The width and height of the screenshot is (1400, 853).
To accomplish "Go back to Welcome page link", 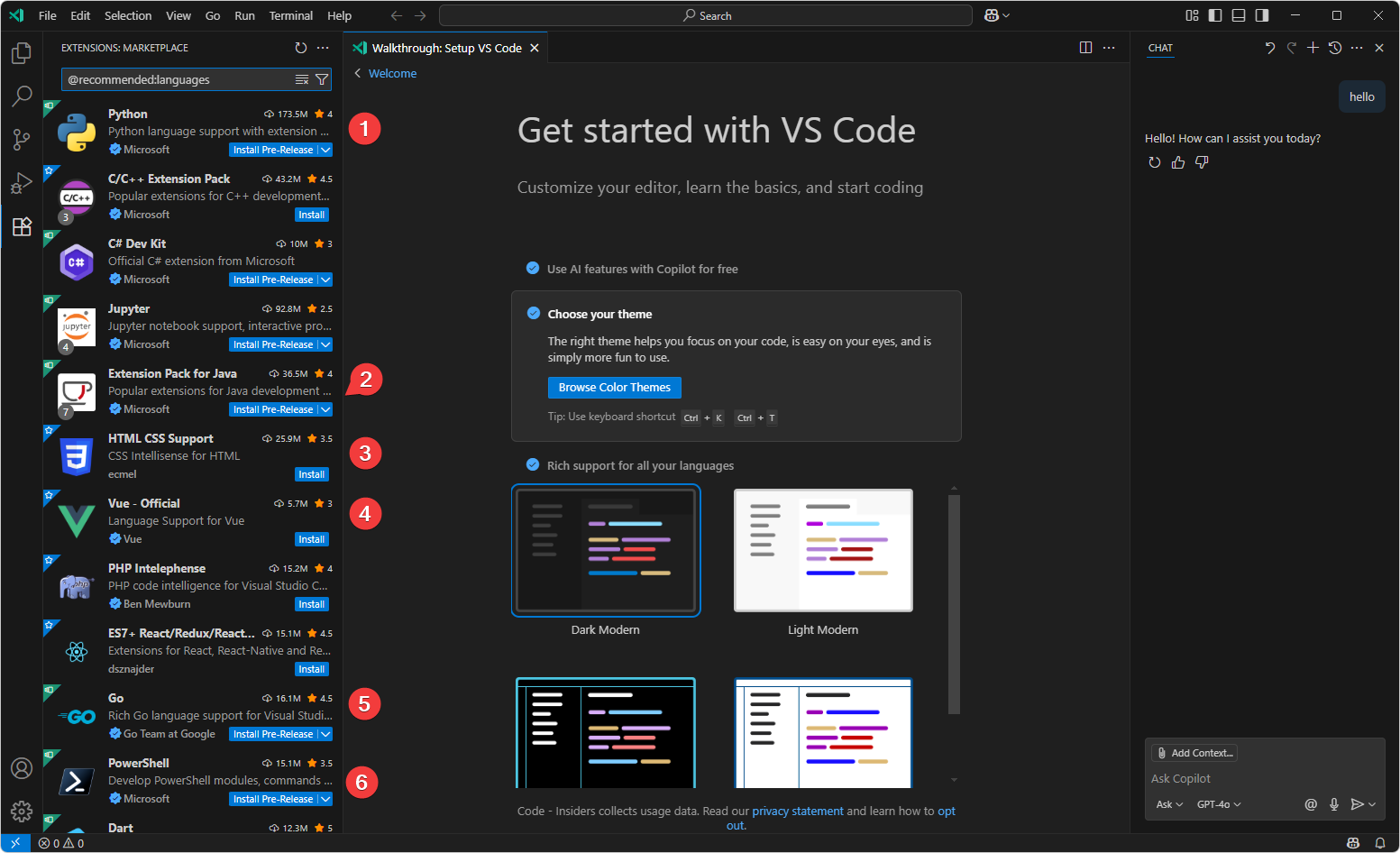I will (392, 73).
